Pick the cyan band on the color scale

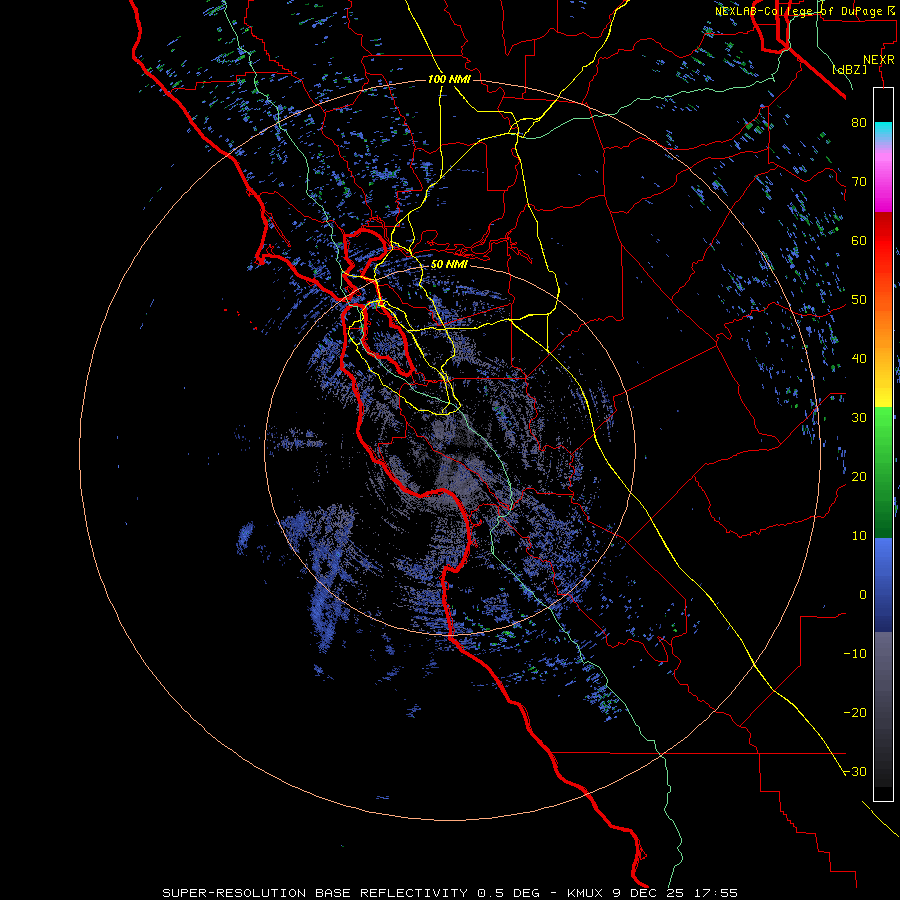[x=883, y=132]
